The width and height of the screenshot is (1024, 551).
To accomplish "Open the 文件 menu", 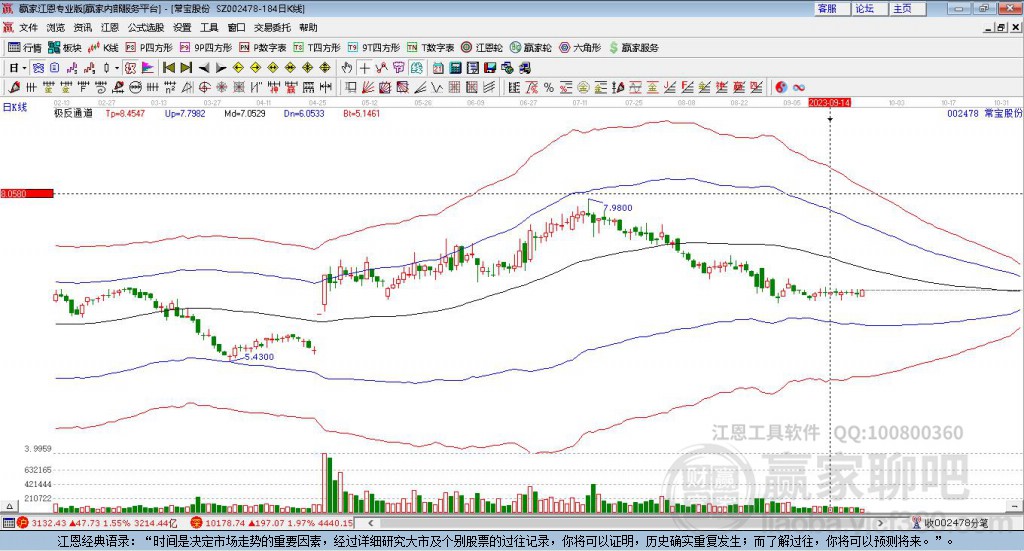I will tap(28, 27).
